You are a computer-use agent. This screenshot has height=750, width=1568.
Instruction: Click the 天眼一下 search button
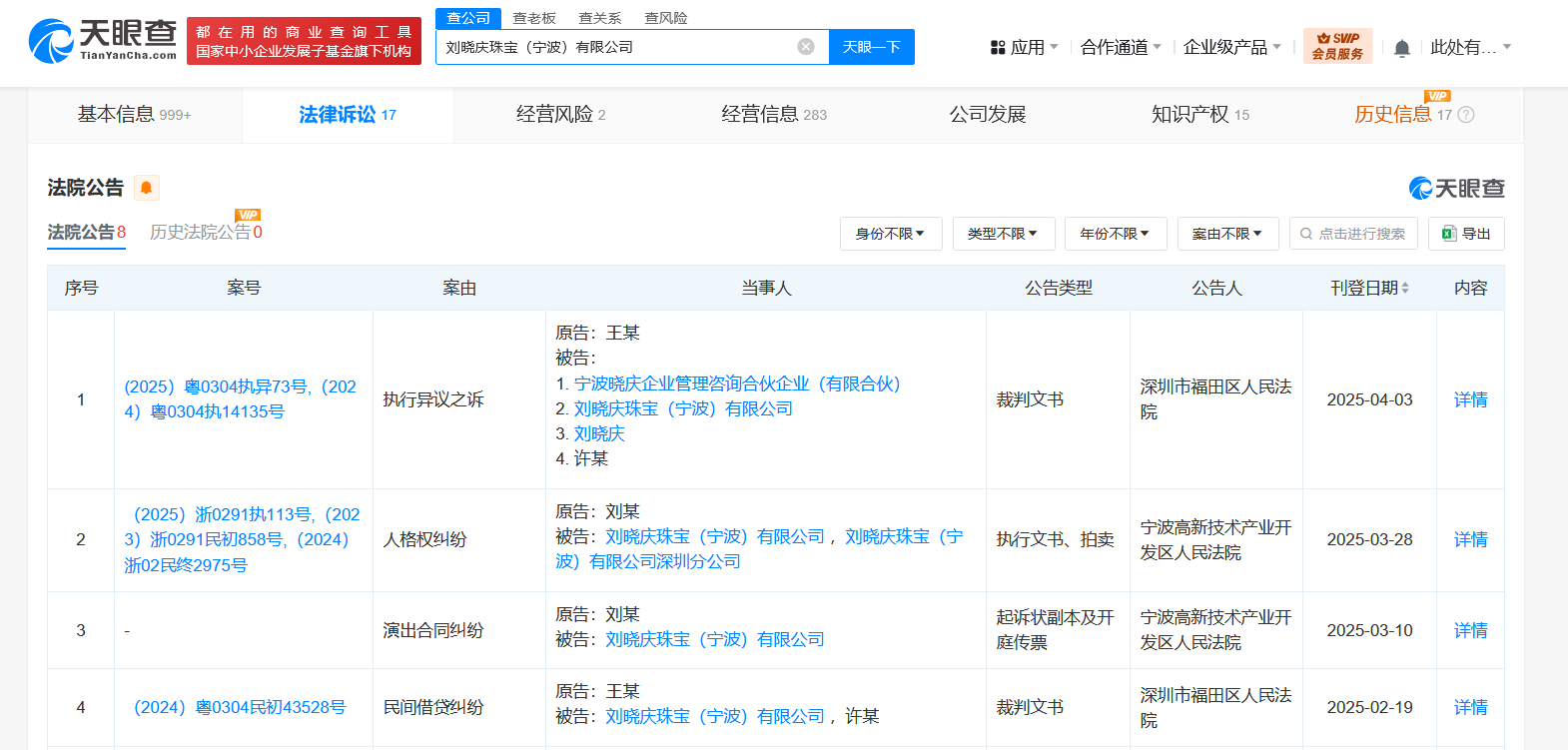[871, 47]
